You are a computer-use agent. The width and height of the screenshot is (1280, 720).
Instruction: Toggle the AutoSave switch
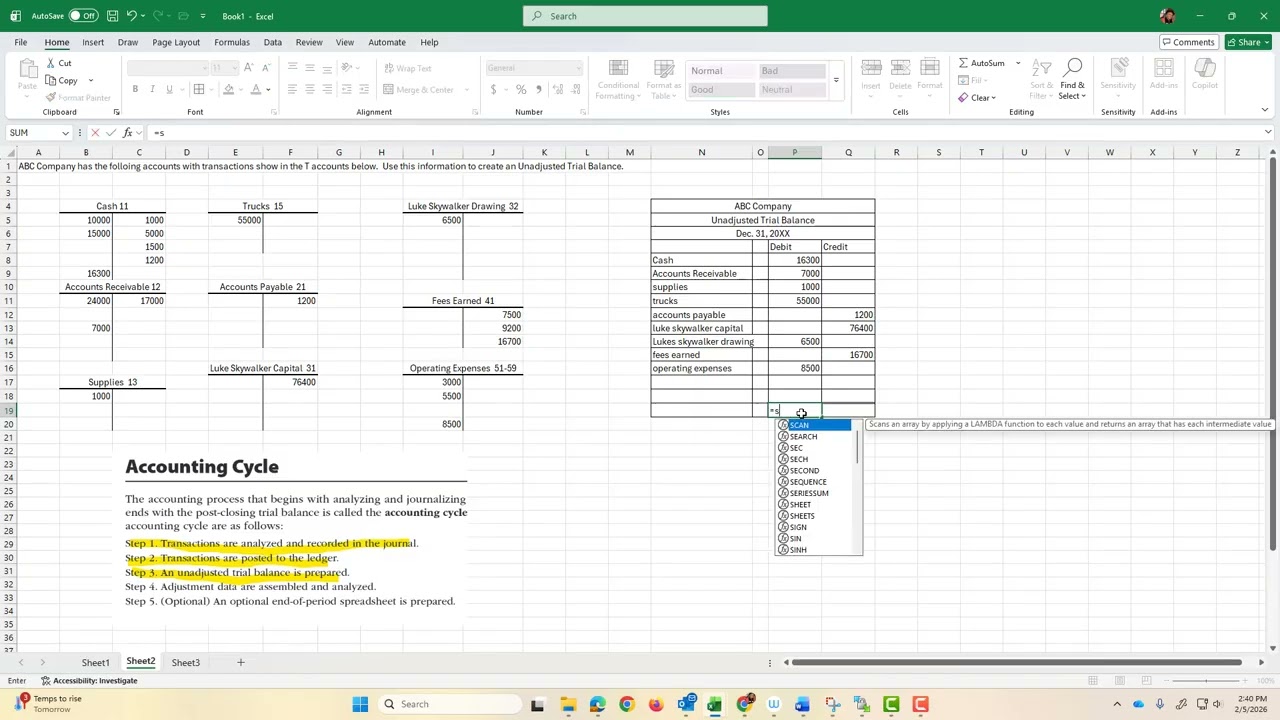tap(83, 16)
